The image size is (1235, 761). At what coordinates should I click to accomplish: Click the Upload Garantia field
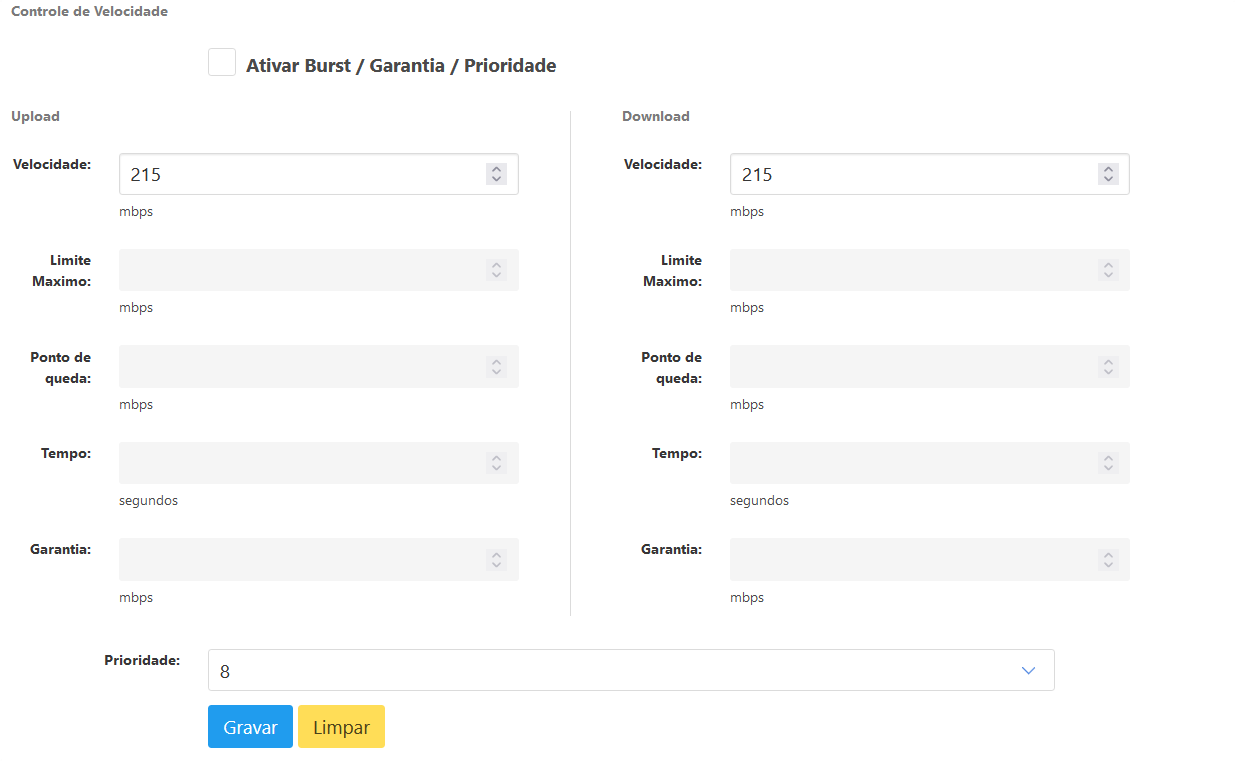(x=300, y=560)
